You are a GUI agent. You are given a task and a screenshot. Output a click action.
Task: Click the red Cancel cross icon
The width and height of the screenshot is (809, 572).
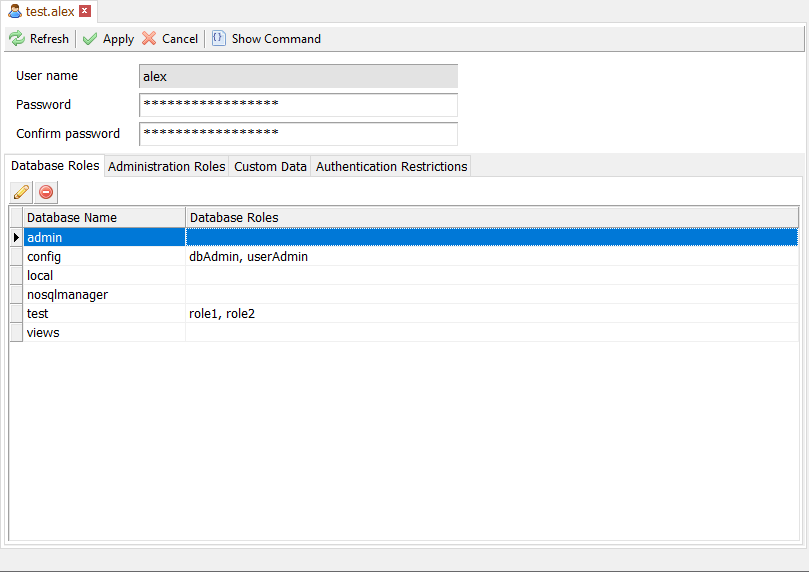149,39
